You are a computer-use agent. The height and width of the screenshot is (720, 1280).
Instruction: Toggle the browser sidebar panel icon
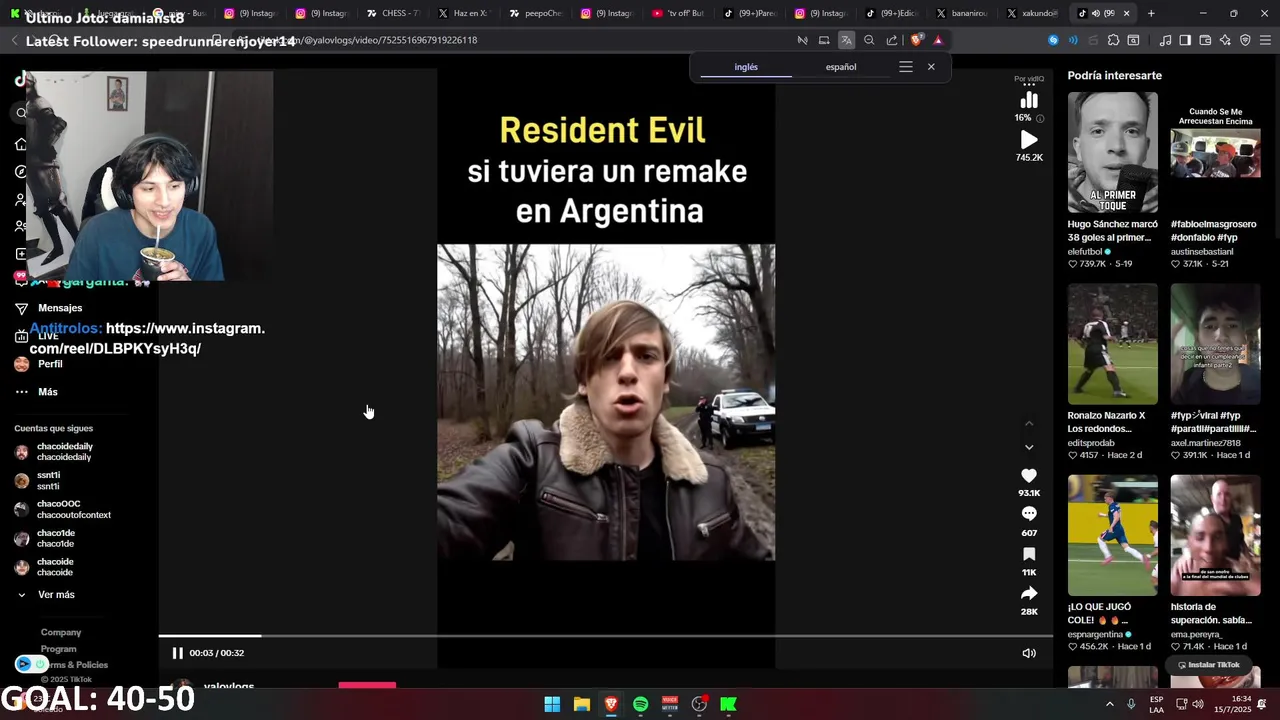tap(1185, 40)
